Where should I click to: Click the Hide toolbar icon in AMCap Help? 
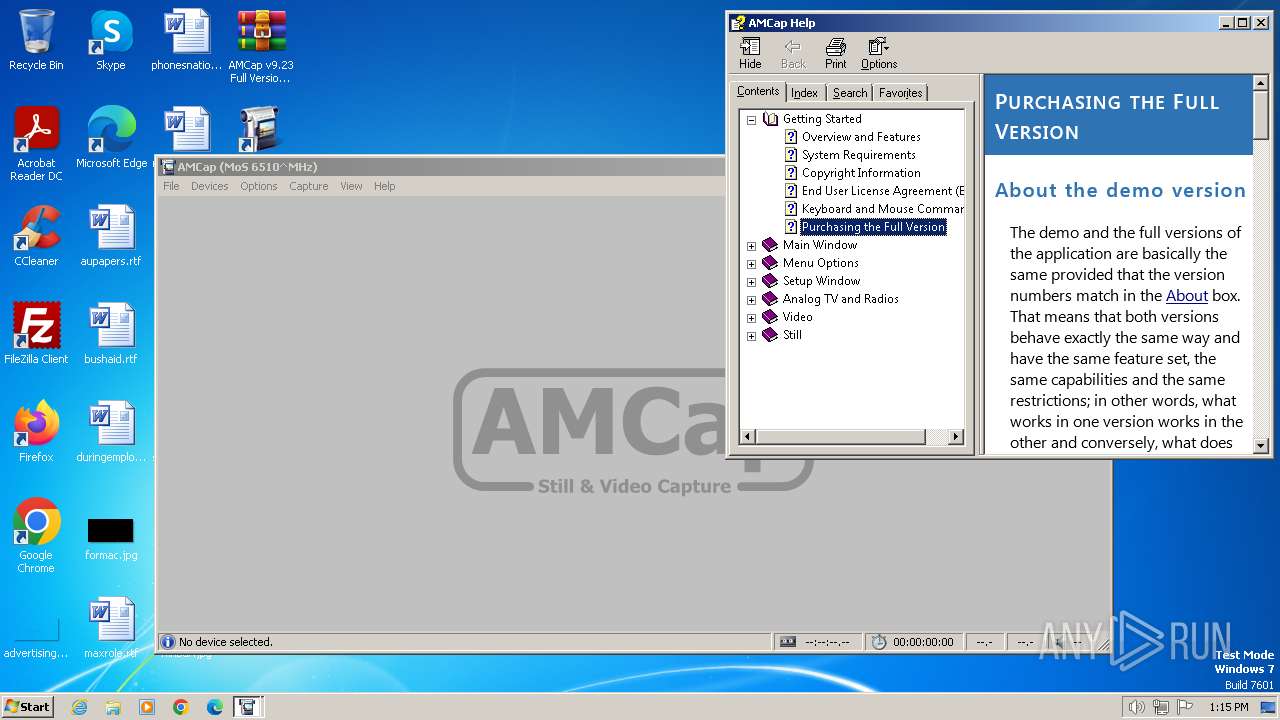750,54
